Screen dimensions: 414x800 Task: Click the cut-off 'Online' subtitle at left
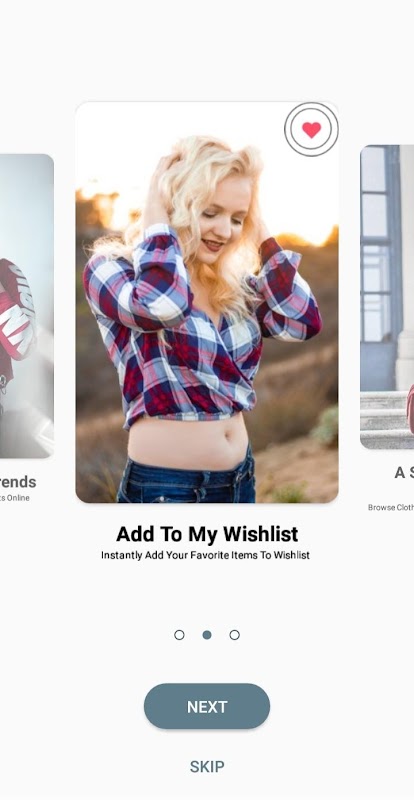point(15,498)
